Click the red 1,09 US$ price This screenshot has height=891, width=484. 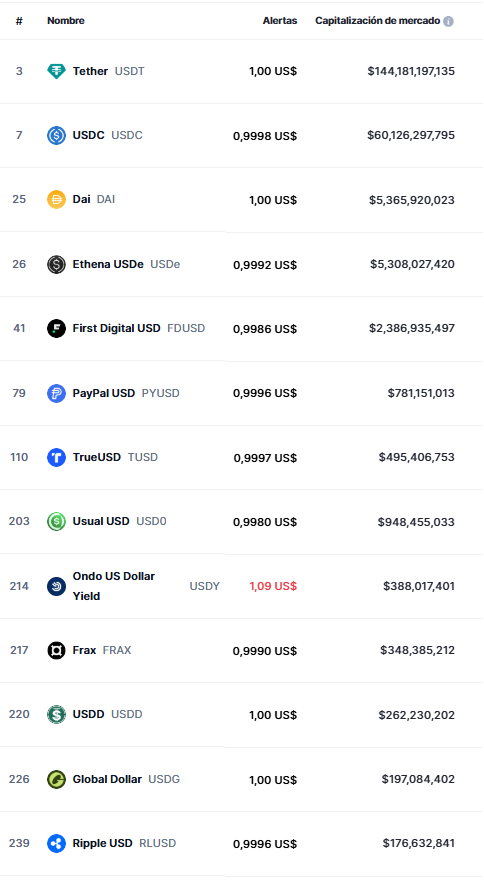[x=273, y=586]
